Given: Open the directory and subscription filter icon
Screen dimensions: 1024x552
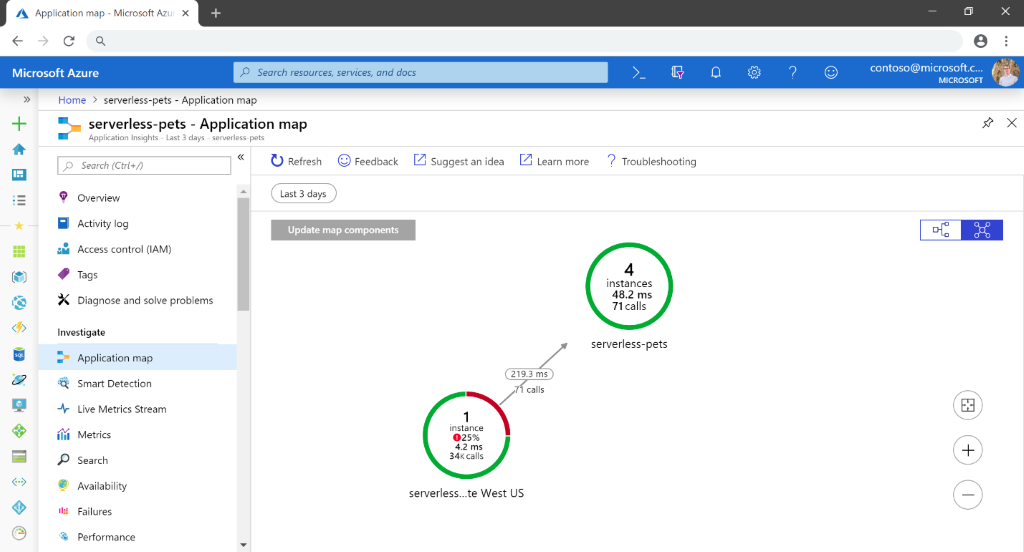Looking at the screenshot, I should [x=677, y=73].
